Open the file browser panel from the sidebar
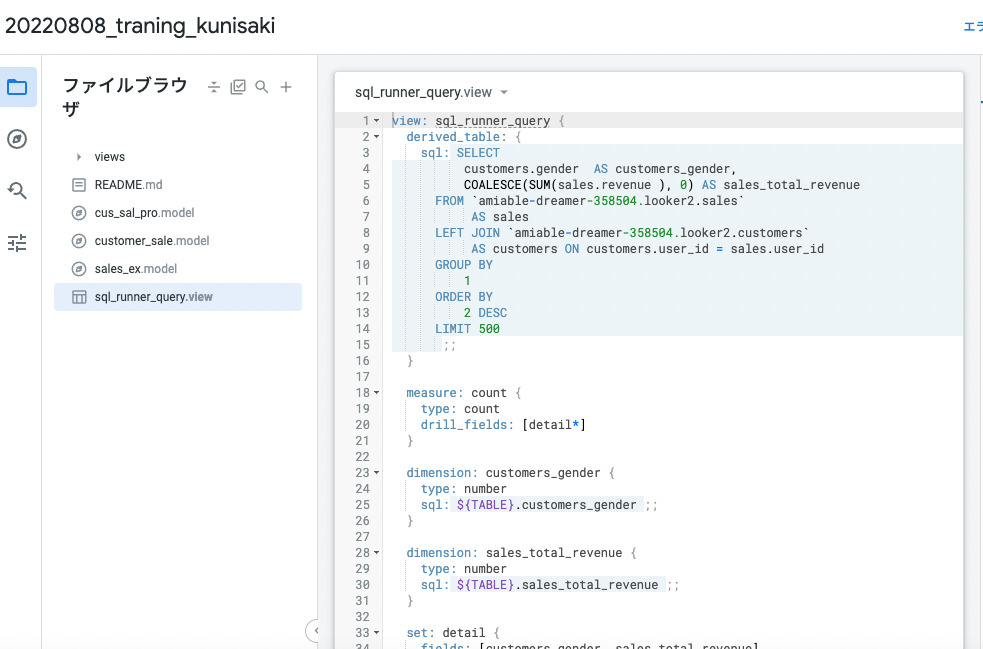Image resolution: width=983 pixels, height=649 pixels. 18,87
